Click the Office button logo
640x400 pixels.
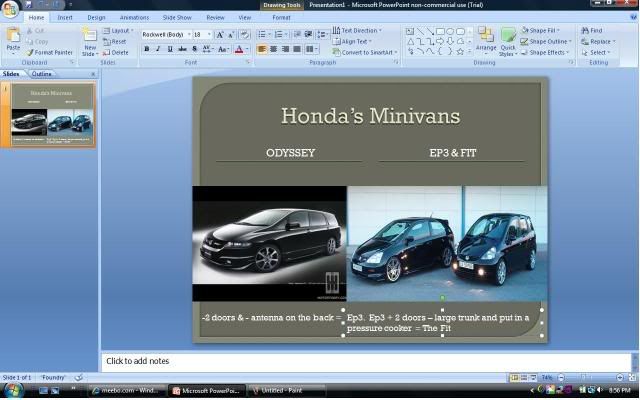(x=9, y=9)
